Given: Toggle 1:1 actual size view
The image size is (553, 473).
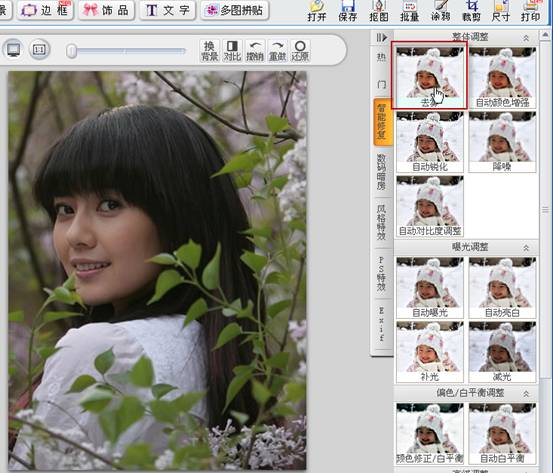Looking at the screenshot, I should (x=39, y=49).
